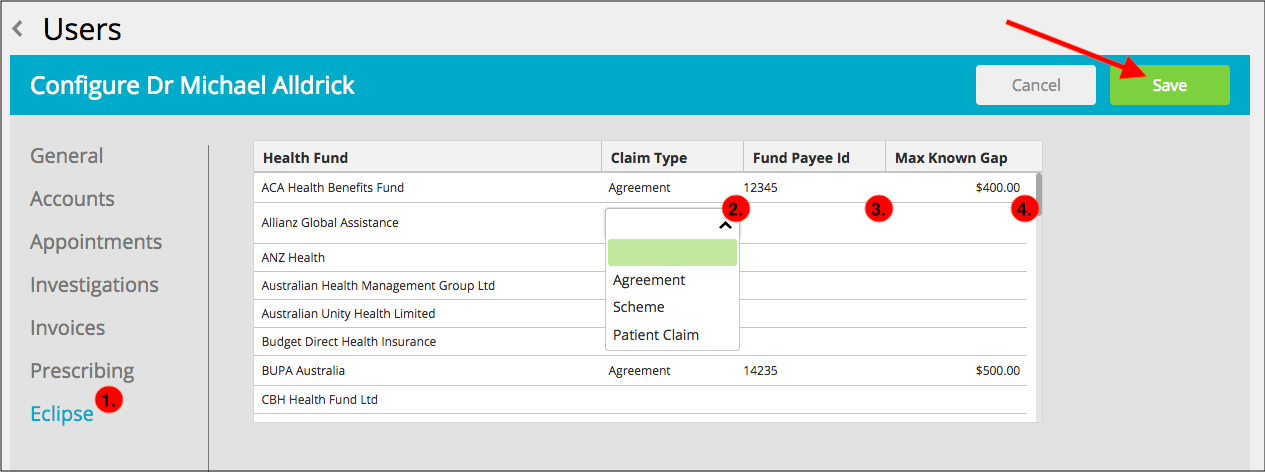1265x472 pixels.
Task: Click the Fund Payee Id column header
Action: [x=814, y=157]
